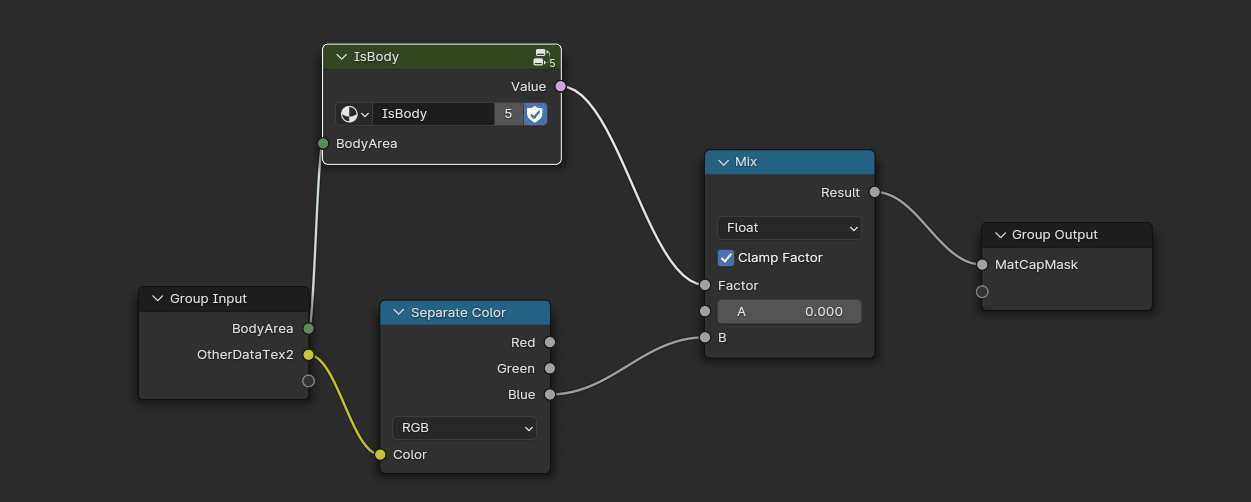1251x502 pixels.
Task: Click the IsBody group name field
Action: [432, 114]
